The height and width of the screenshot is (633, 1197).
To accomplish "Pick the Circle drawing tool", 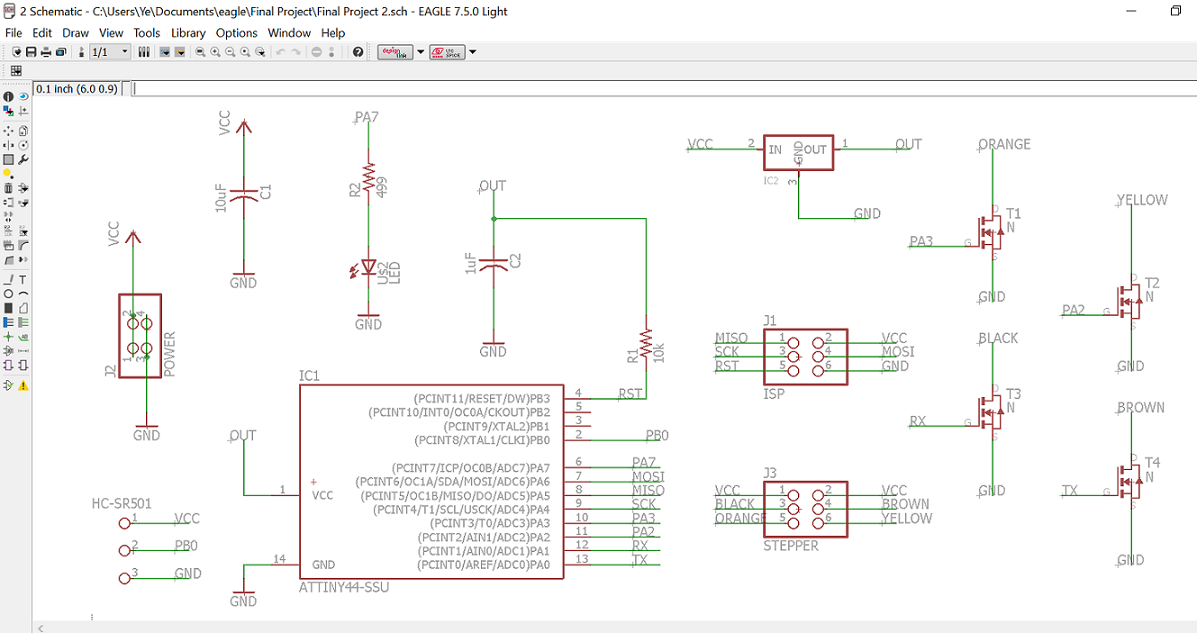I will click(8, 294).
